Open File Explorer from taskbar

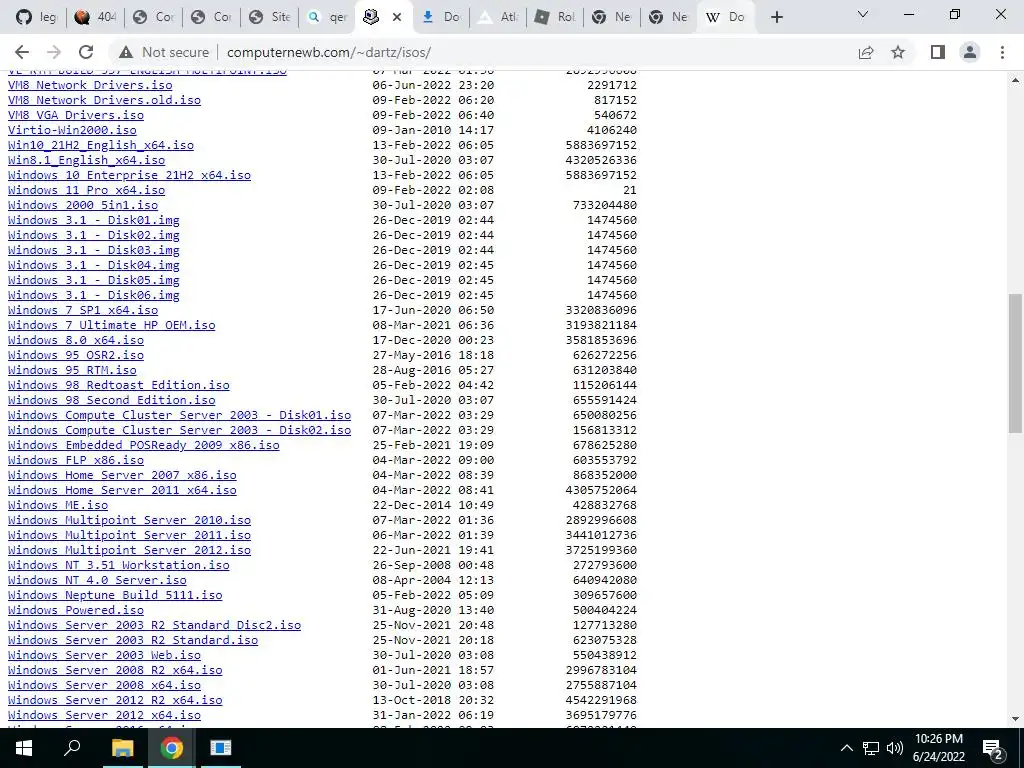(x=122, y=748)
